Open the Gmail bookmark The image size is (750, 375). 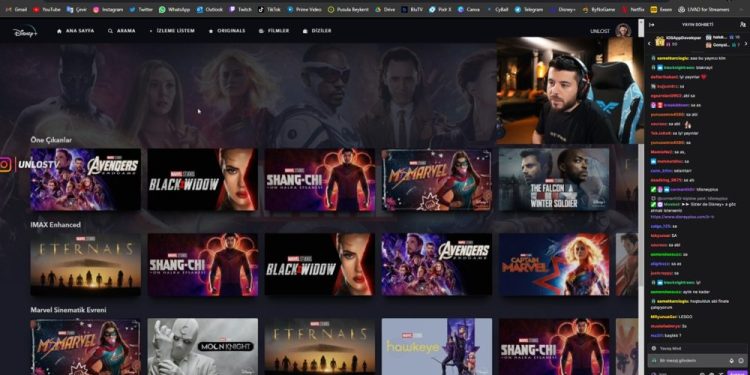click(x=17, y=9)
